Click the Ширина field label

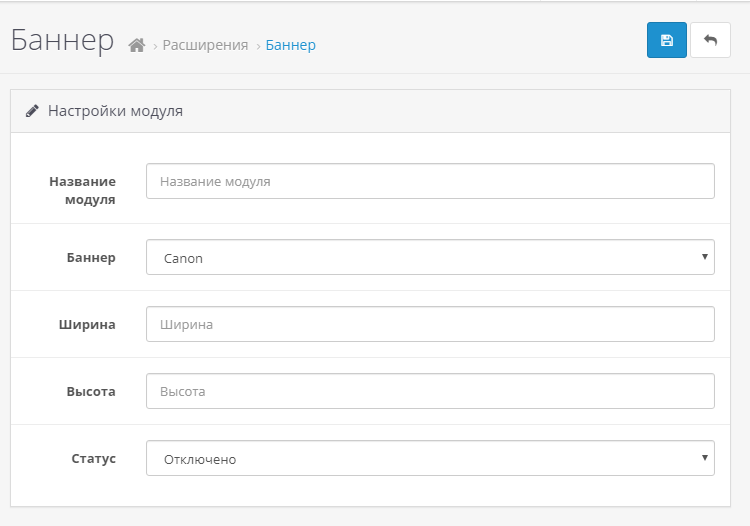[87, 325]
